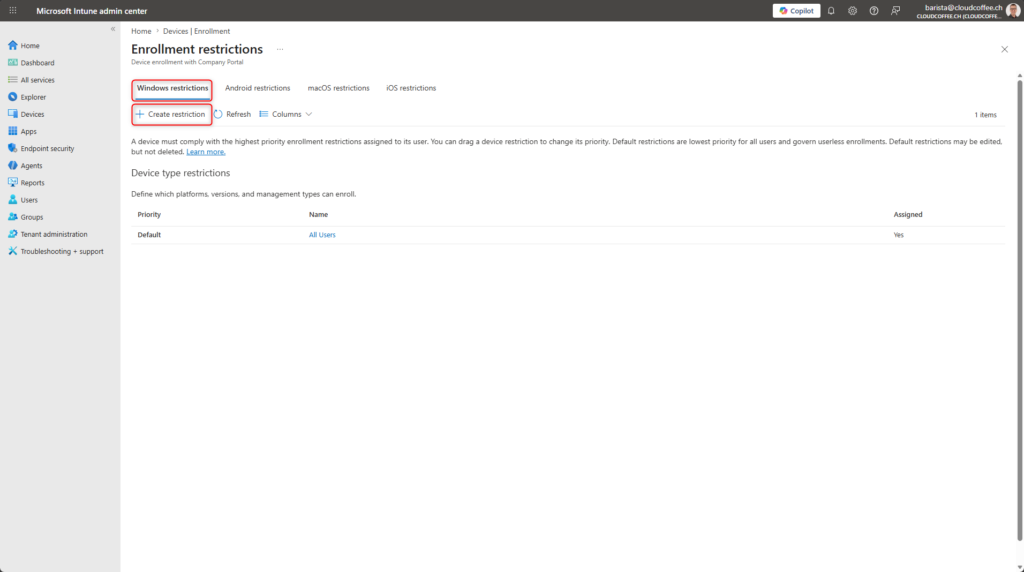This screenshot has height=572, width=1024.
Task: Click the Refresh button
Action: 232,114
